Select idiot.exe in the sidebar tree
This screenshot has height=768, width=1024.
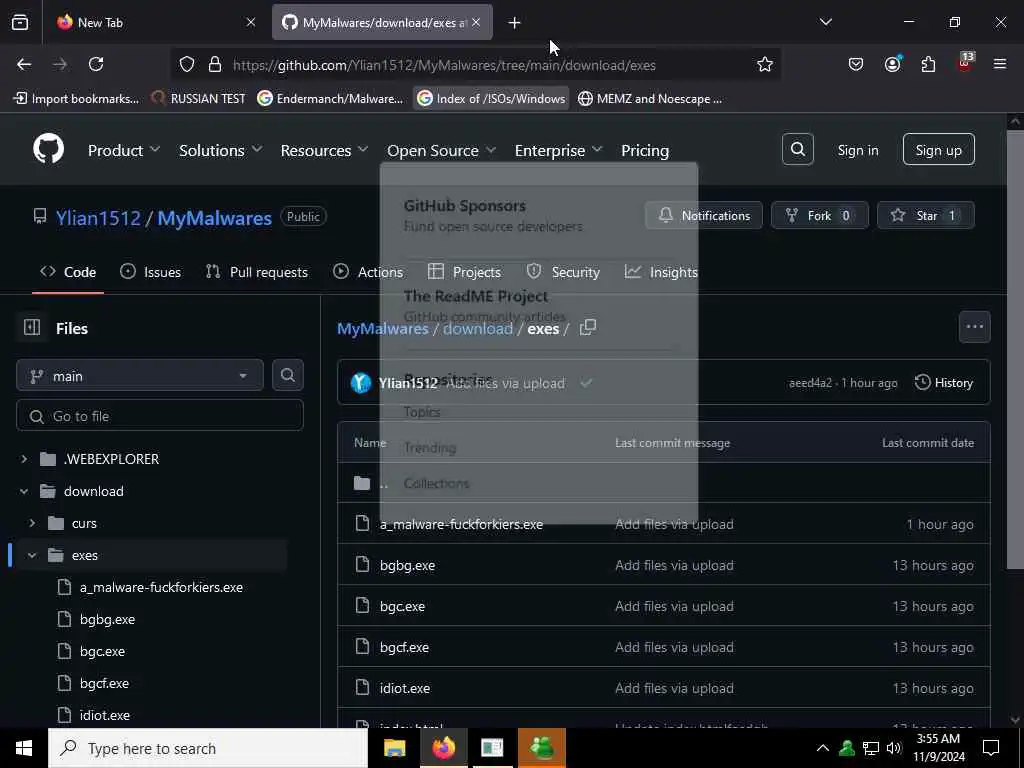coord(104,715)
